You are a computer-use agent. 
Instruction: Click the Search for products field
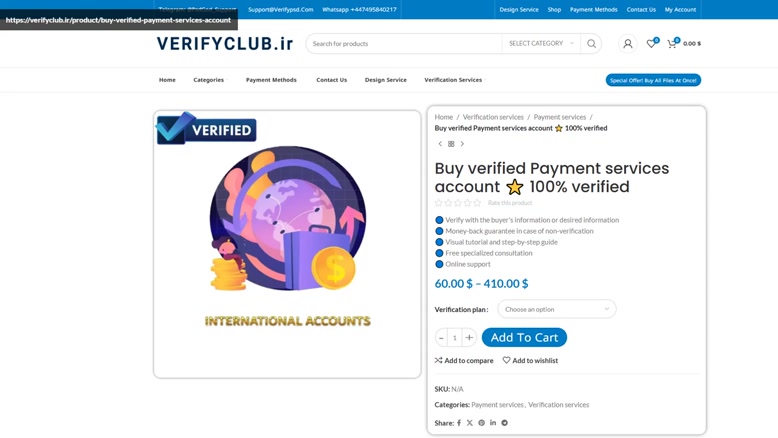[403, 44]
